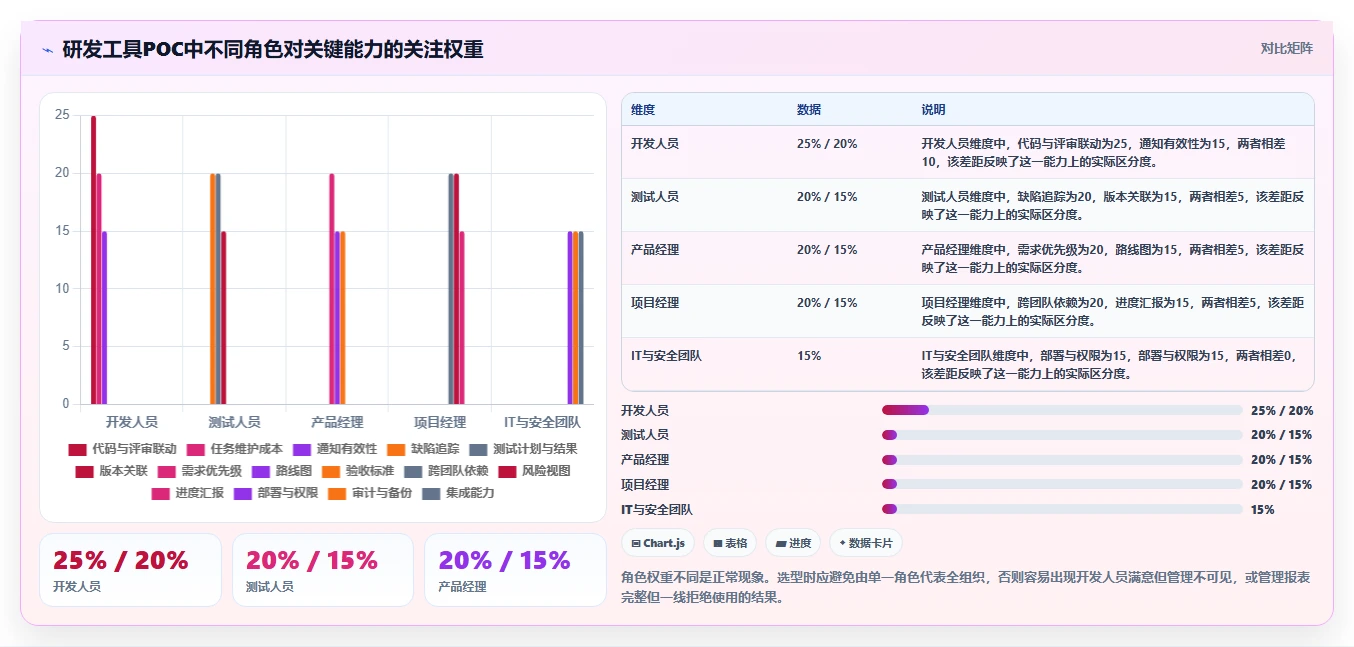Click the 进度汇报 legend color box

[161, 493]
